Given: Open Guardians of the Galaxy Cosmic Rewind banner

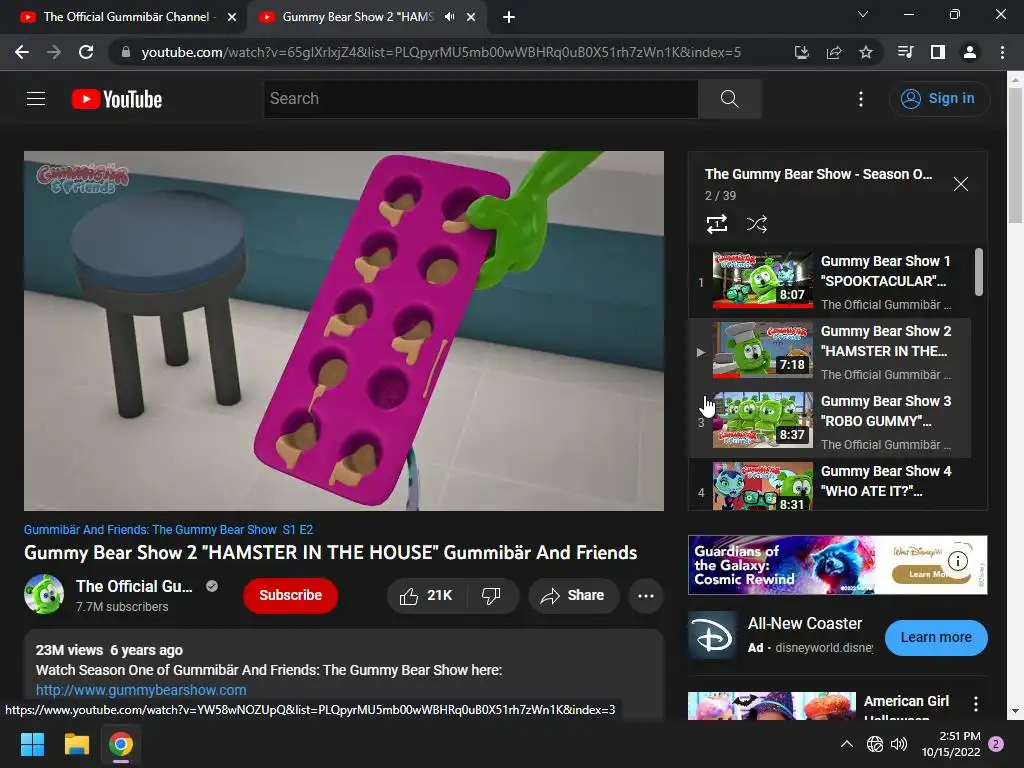Looking at the screenshot, I should pyautogui.click(x=837, y=565).
